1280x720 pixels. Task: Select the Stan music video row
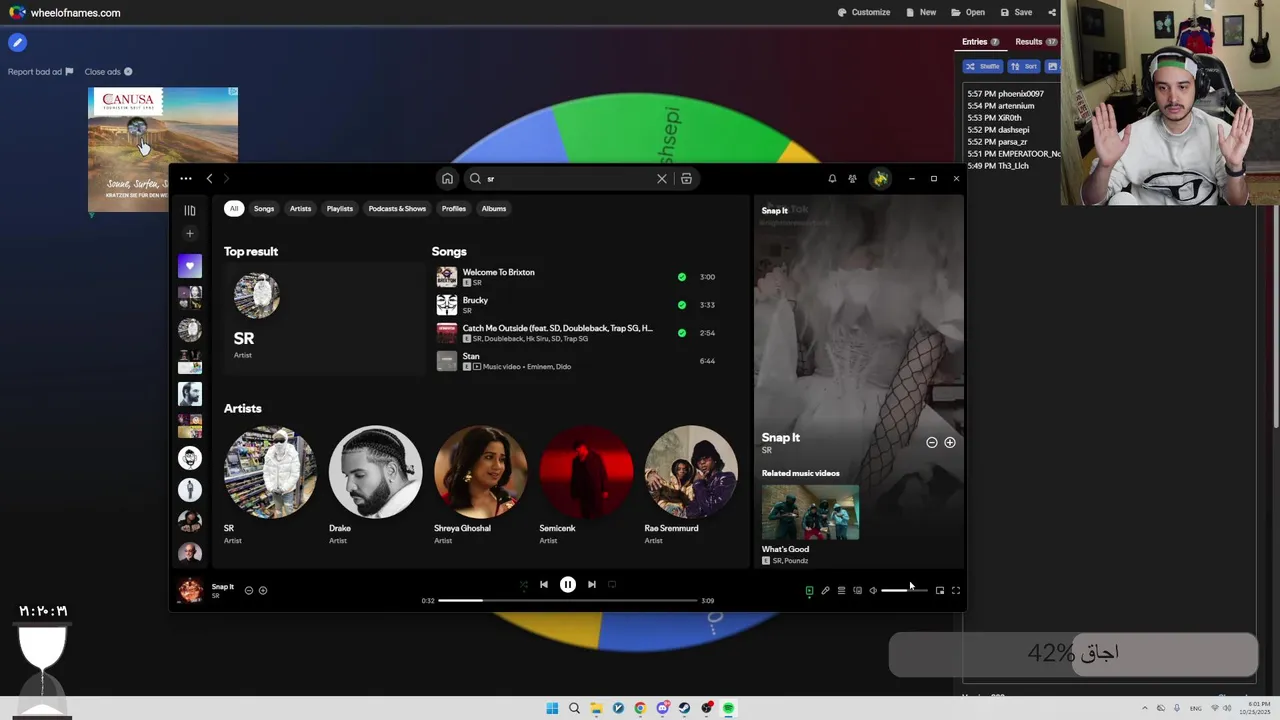[578, 361]
